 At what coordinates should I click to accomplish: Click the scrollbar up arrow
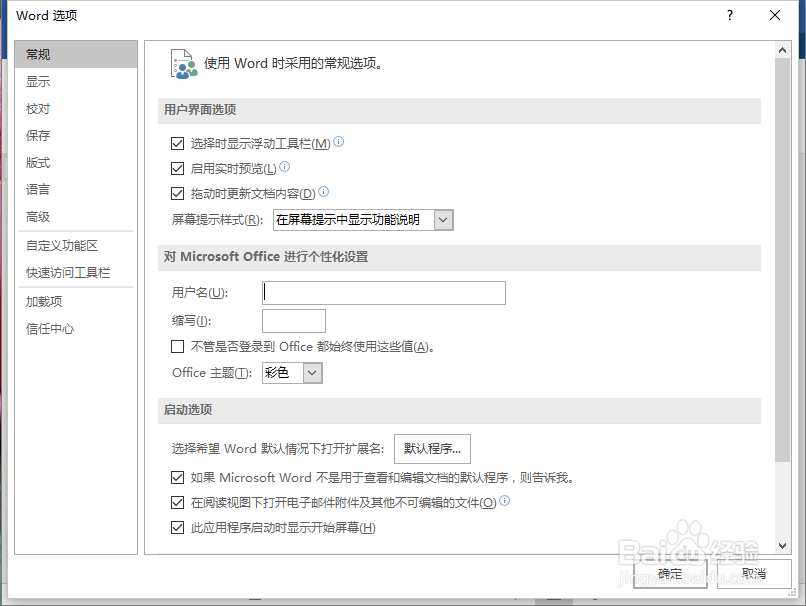tap(782, 50)
